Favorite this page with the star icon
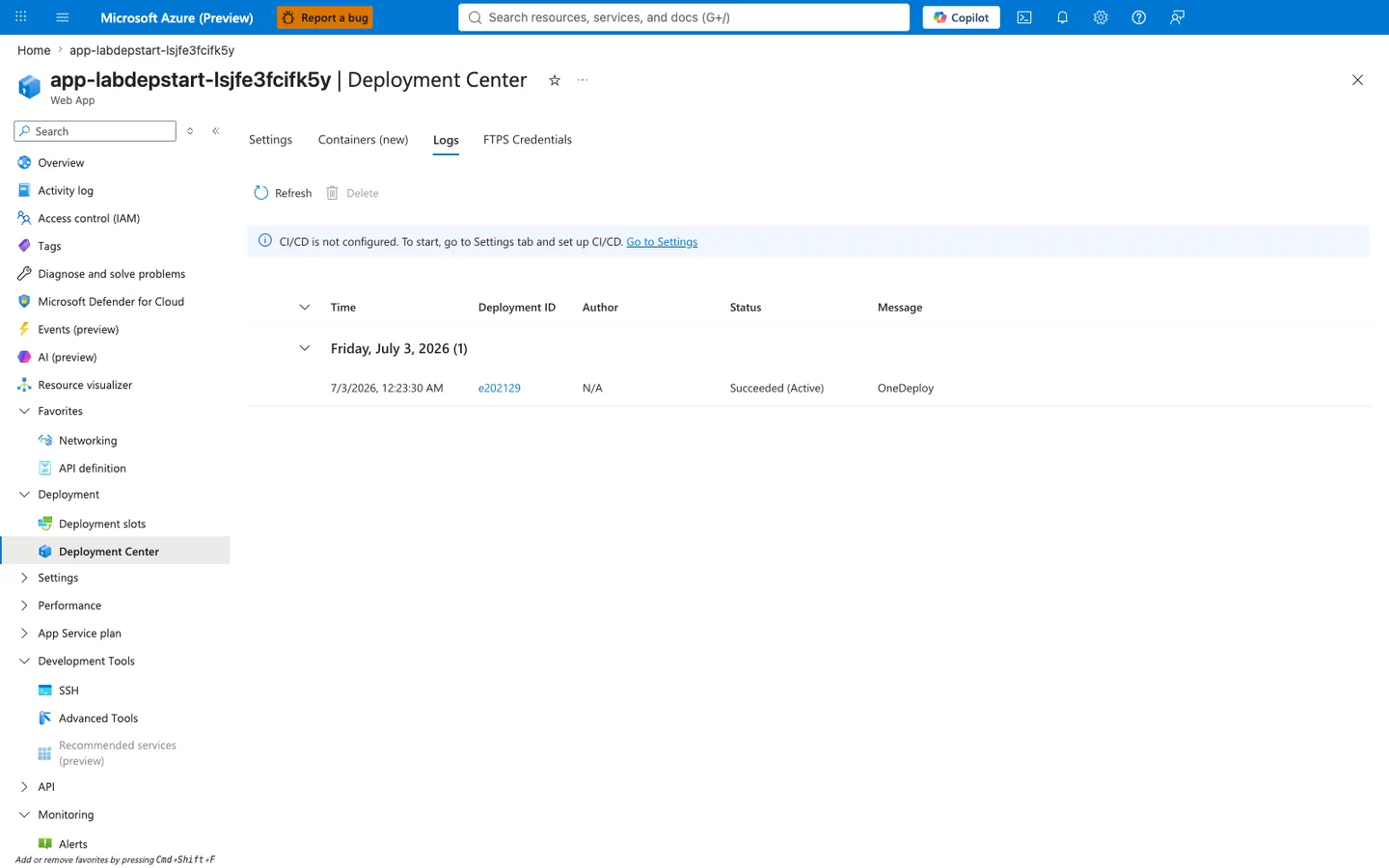Image resolution: width=1389 pixels, height=868 pixels. [x=555, y=80]
